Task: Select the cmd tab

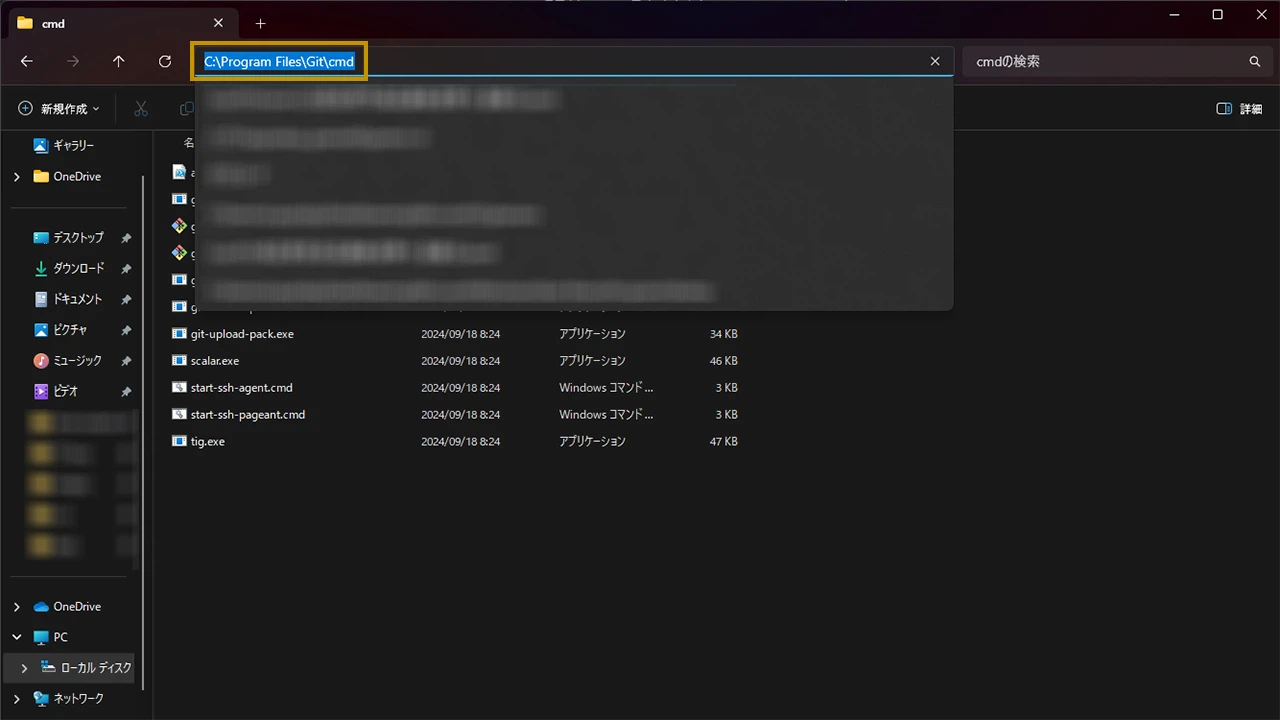Action: pos(120,23)
